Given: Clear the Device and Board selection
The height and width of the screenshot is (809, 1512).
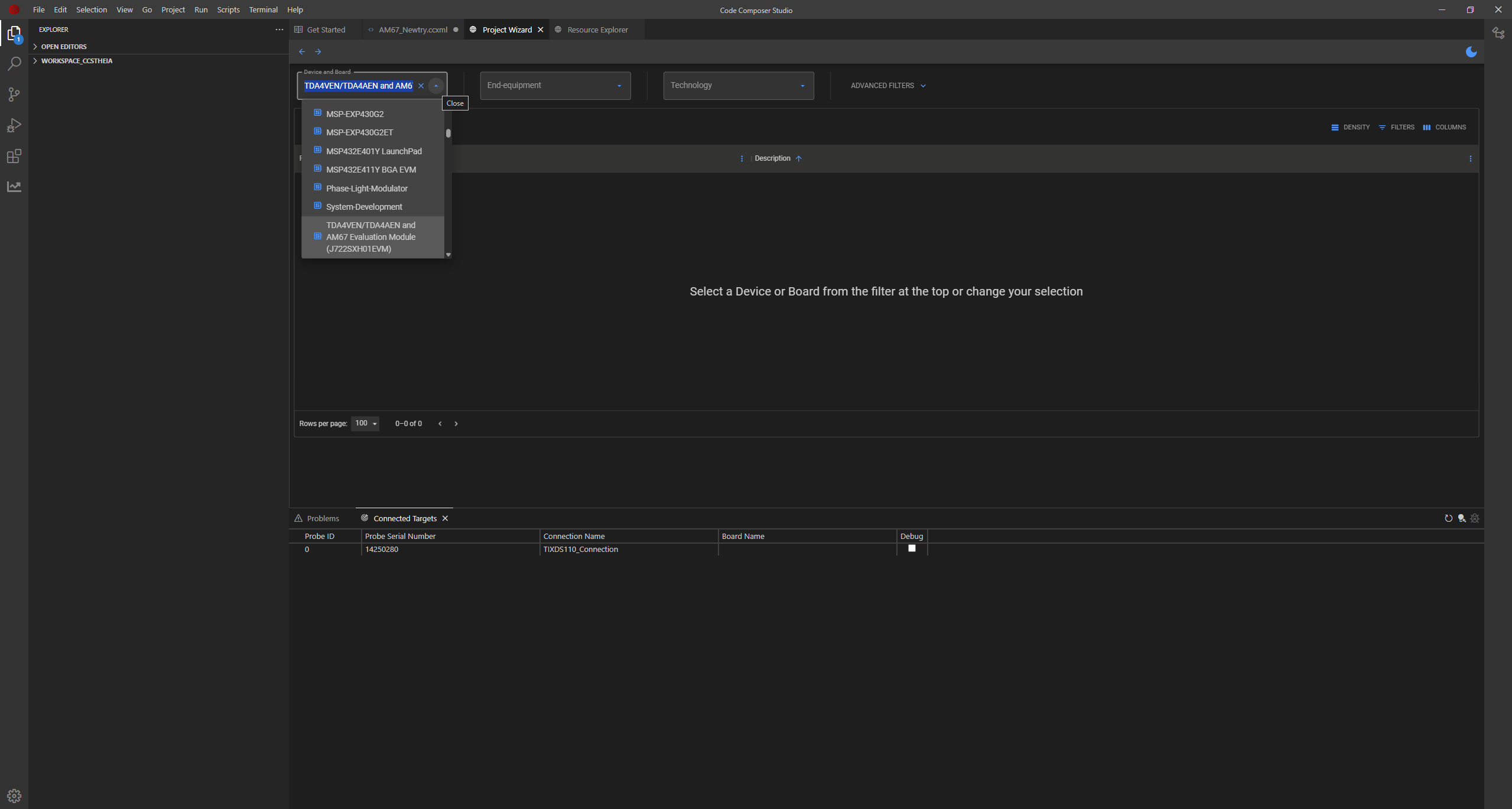Looking at the screenshot, I should coord(421,86).
